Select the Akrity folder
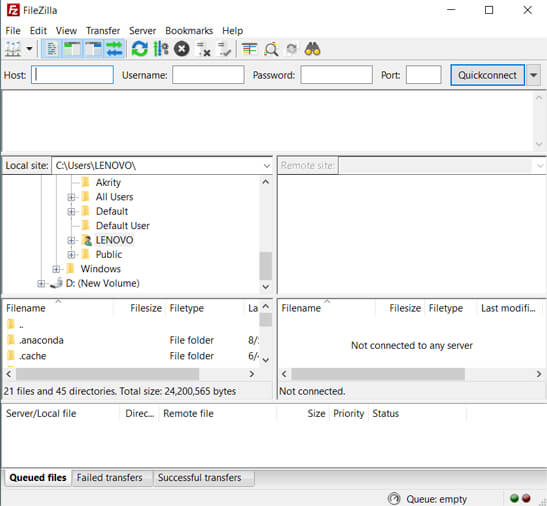 [108, 183]
